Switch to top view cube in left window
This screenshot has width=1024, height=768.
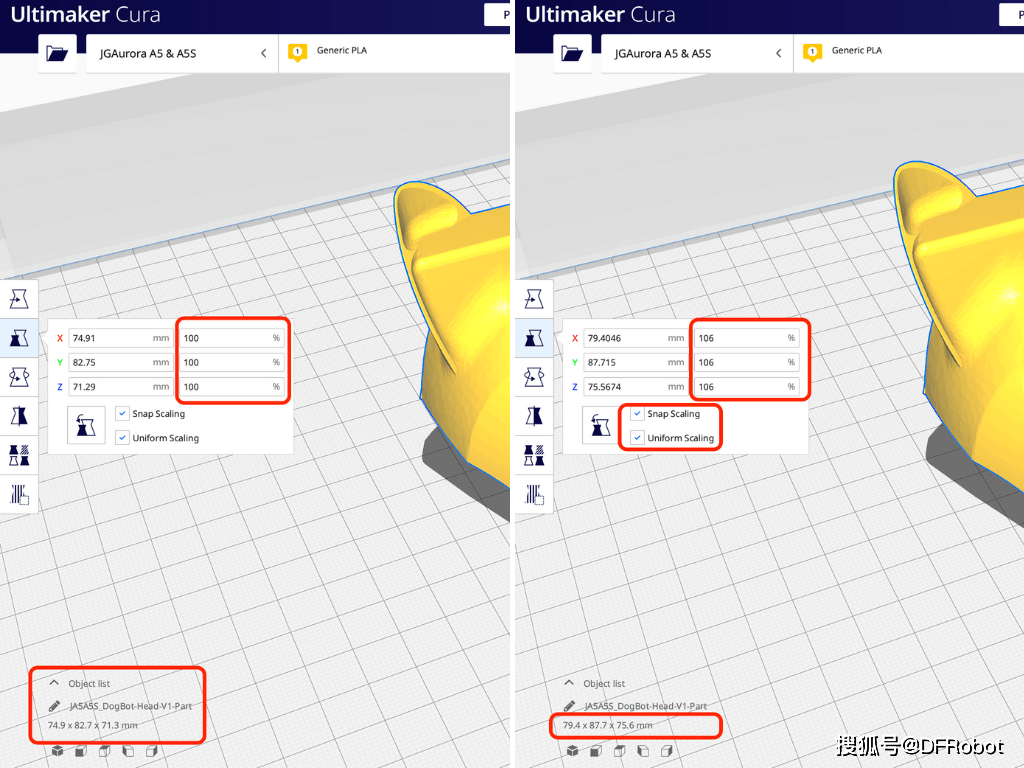click(104, 751)
